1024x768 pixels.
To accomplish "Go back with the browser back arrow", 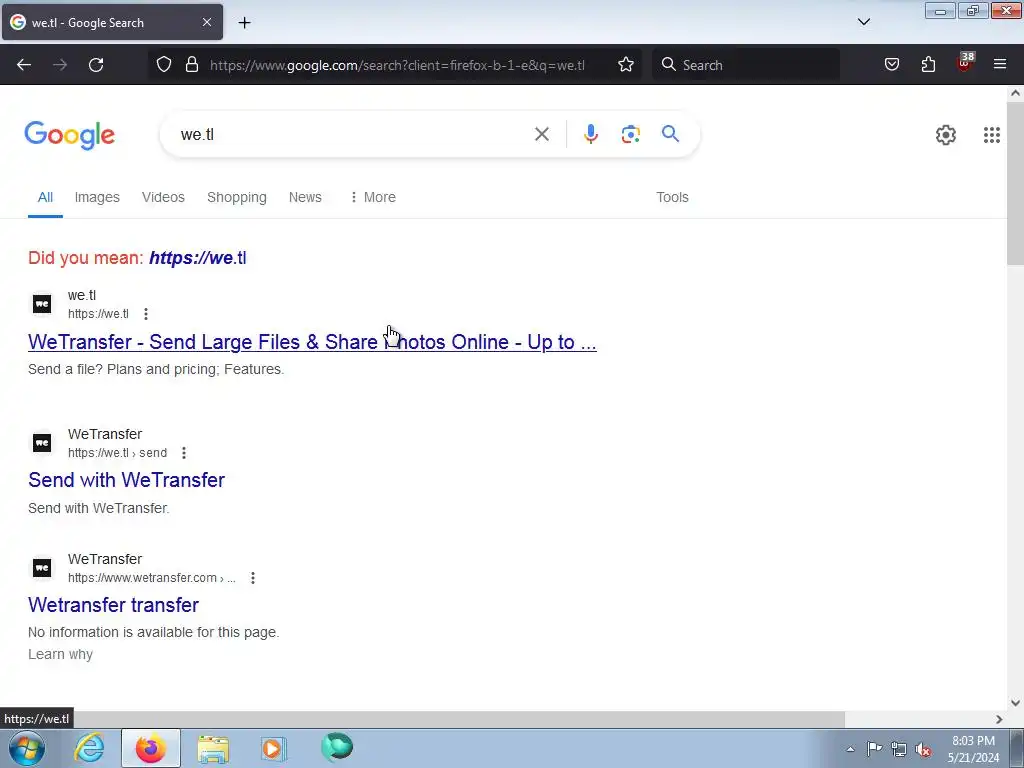I will 24,65.
